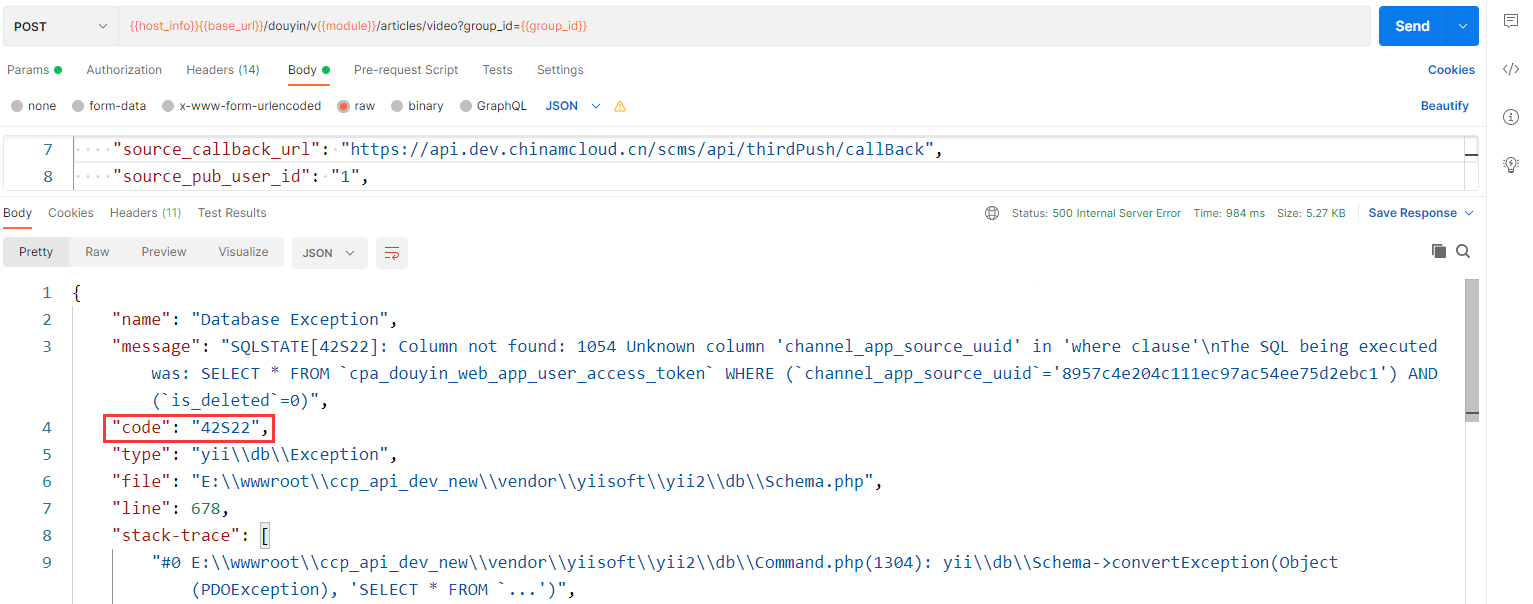Image resolution: width=1533 pixels, height=604 pixels.
Task: Open the response JSON format dropdown
Action: (329, 253)
